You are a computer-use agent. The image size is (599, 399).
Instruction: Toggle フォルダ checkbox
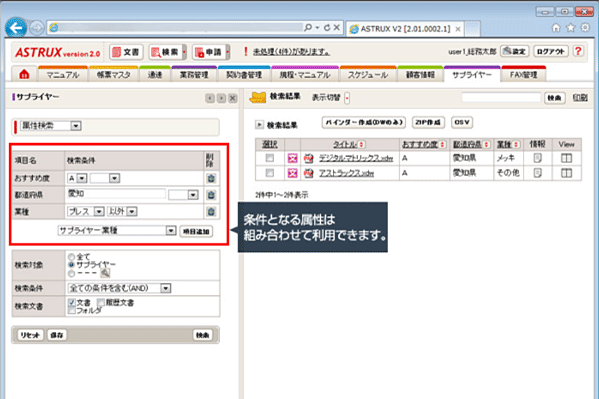coord(71,310)
